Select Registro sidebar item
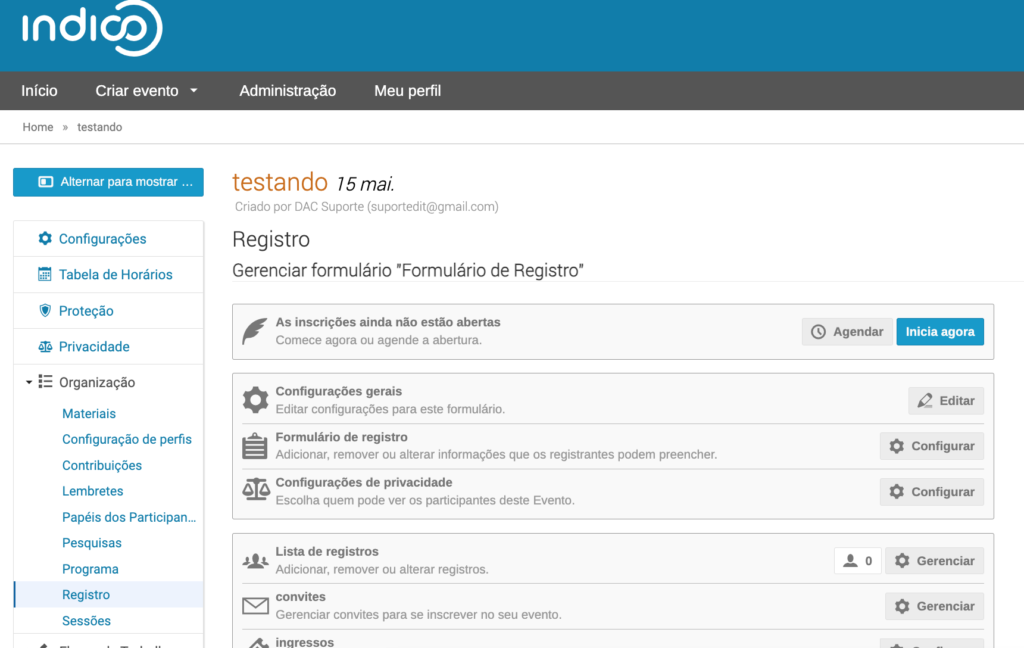1024x648 pixels. point(109,594)
